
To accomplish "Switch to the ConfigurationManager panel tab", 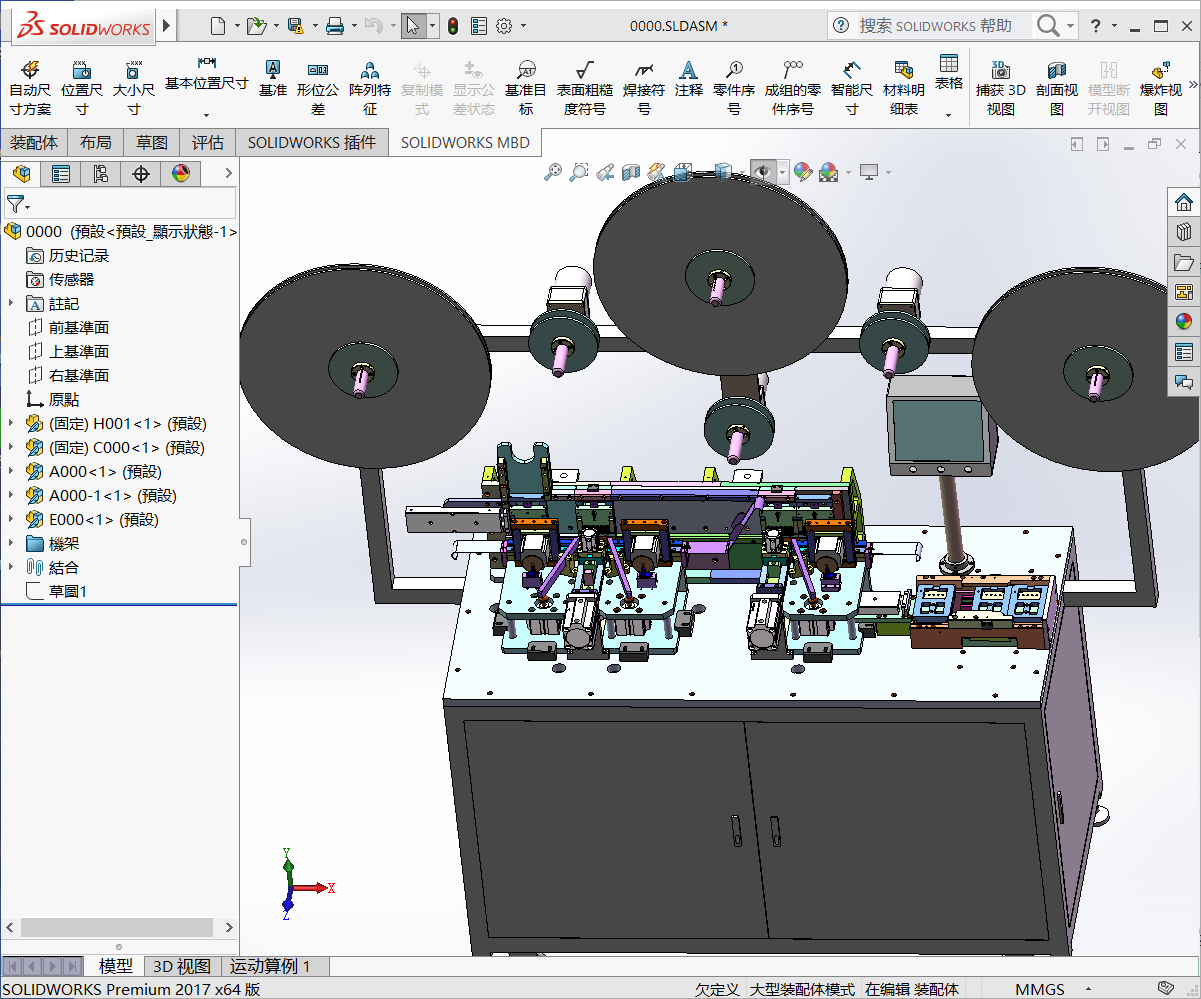I will point(100,174).
